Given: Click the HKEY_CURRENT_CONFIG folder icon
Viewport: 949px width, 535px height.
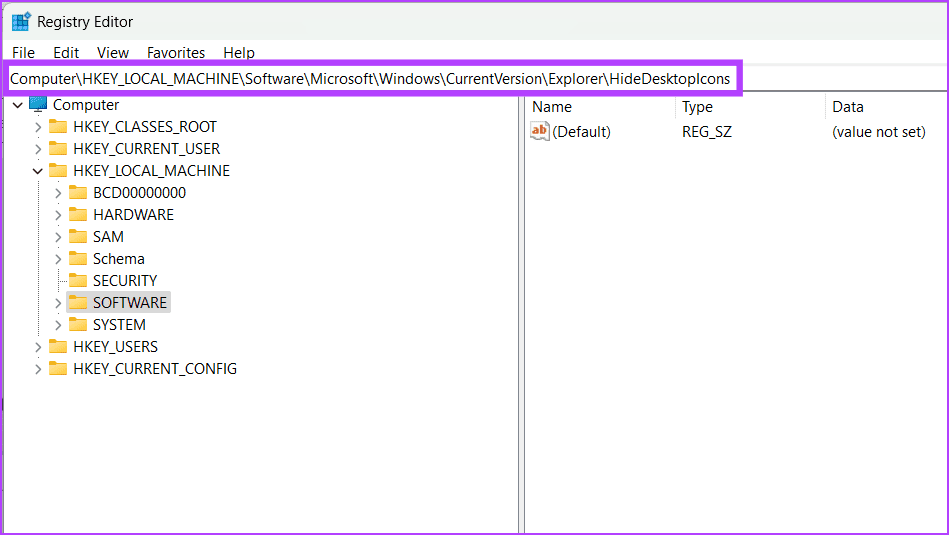Looking at the screenshot, I should point(58,368).
